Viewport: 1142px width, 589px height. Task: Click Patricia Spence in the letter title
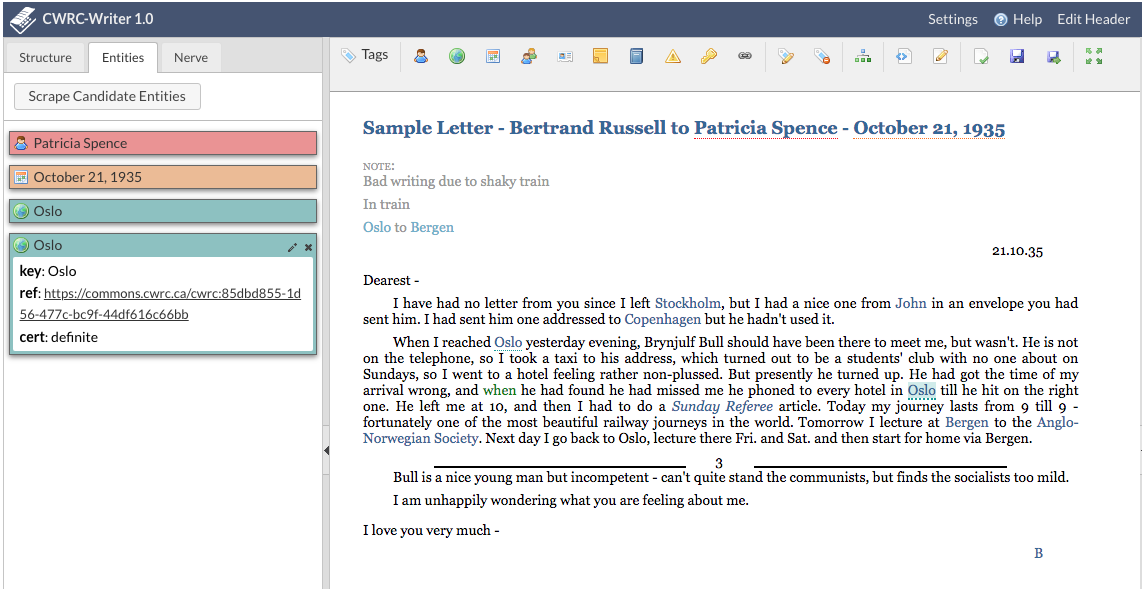pyautogui.click(x=765, y=128)
